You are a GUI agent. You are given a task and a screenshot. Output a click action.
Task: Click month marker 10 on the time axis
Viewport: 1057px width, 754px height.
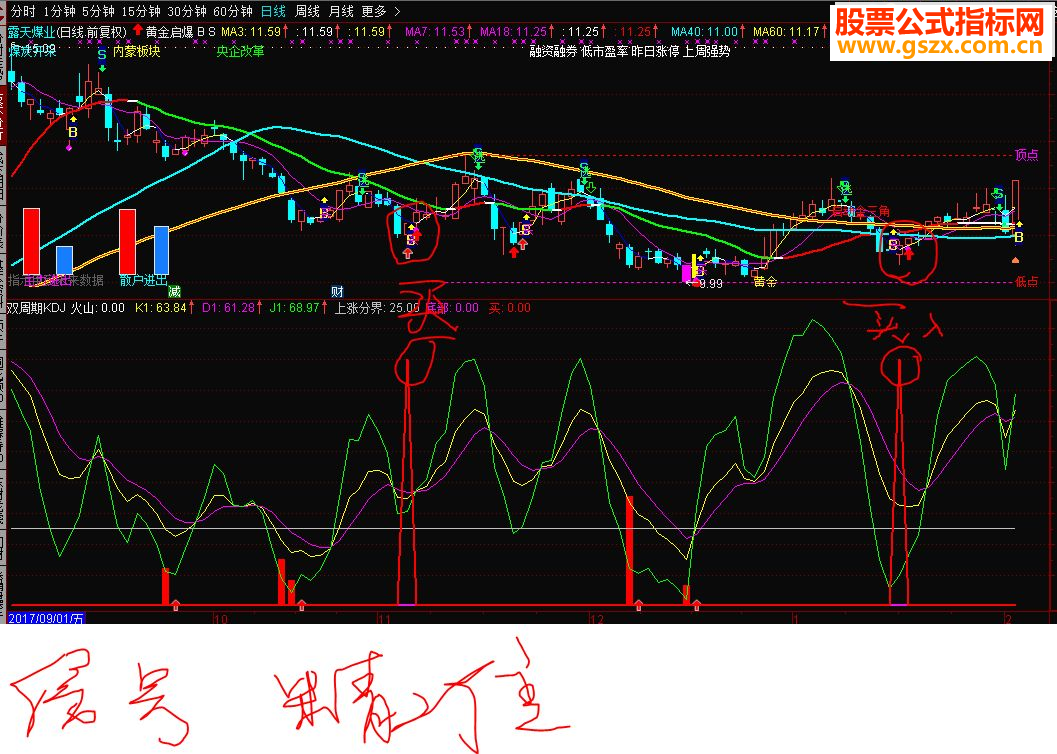coord(220,619)
